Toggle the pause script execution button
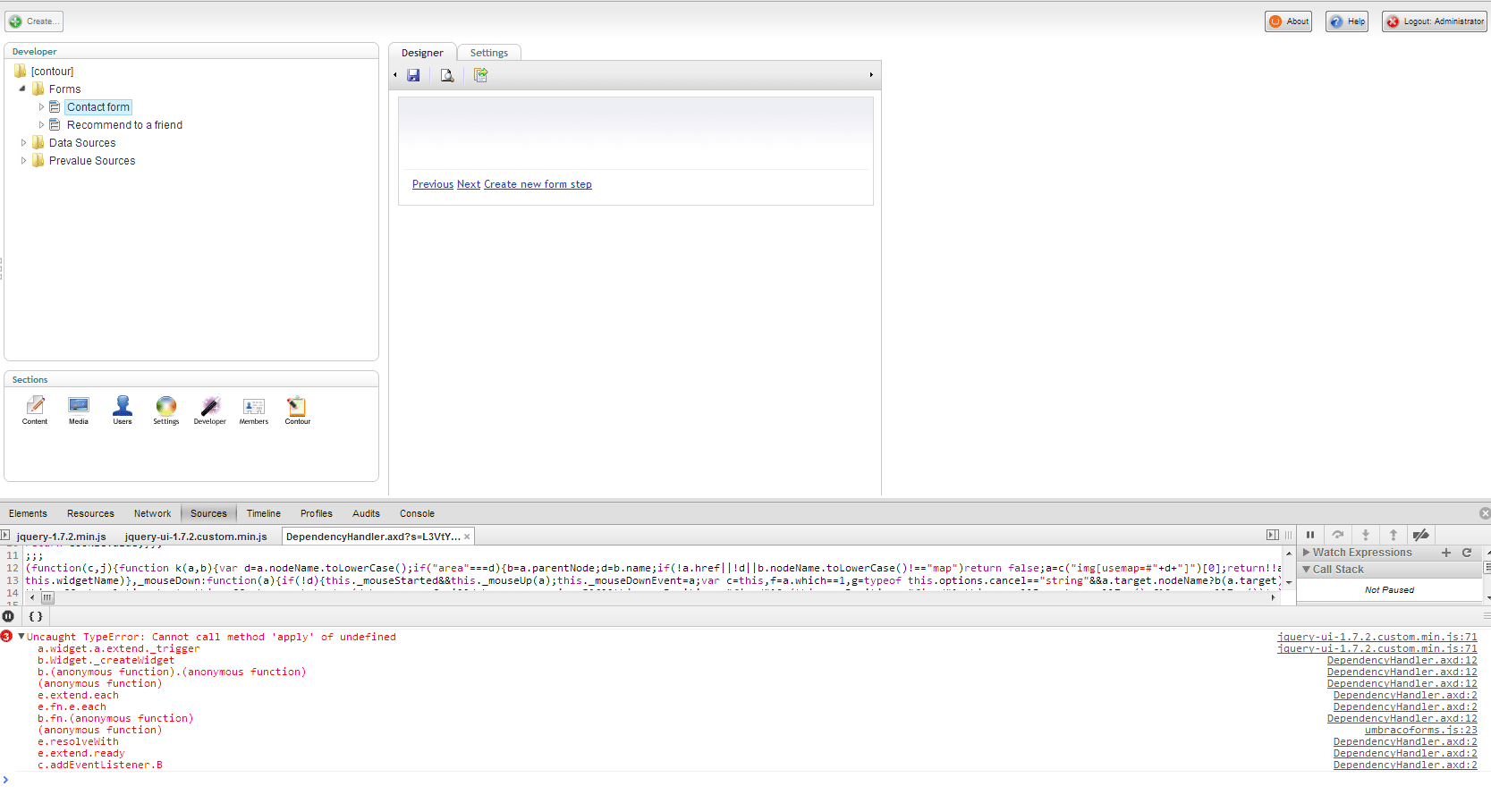Viewport: 1491px width, 812px height. click(1310, 535)
